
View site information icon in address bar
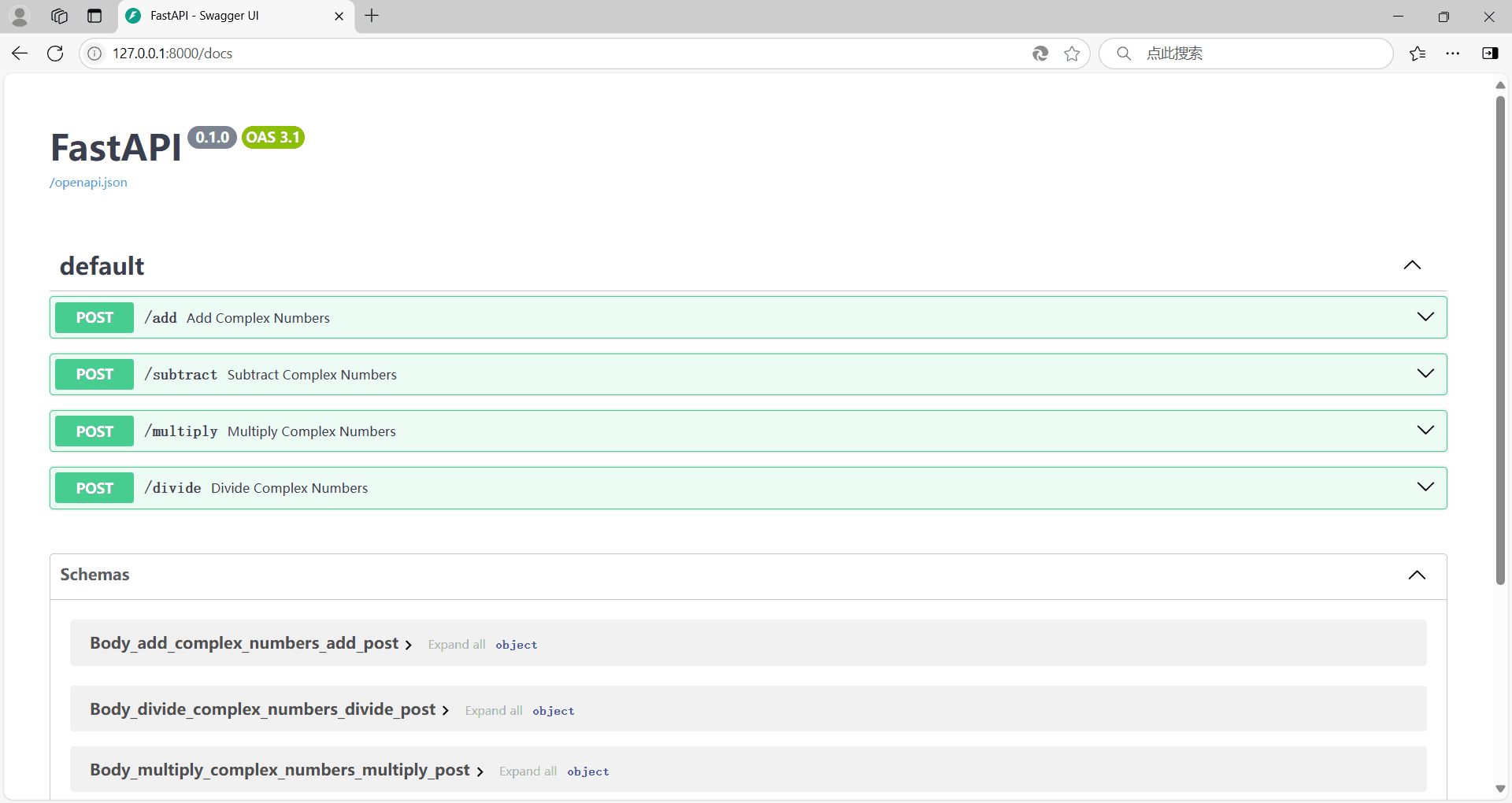pyautogui.click(x=94, y=54)
